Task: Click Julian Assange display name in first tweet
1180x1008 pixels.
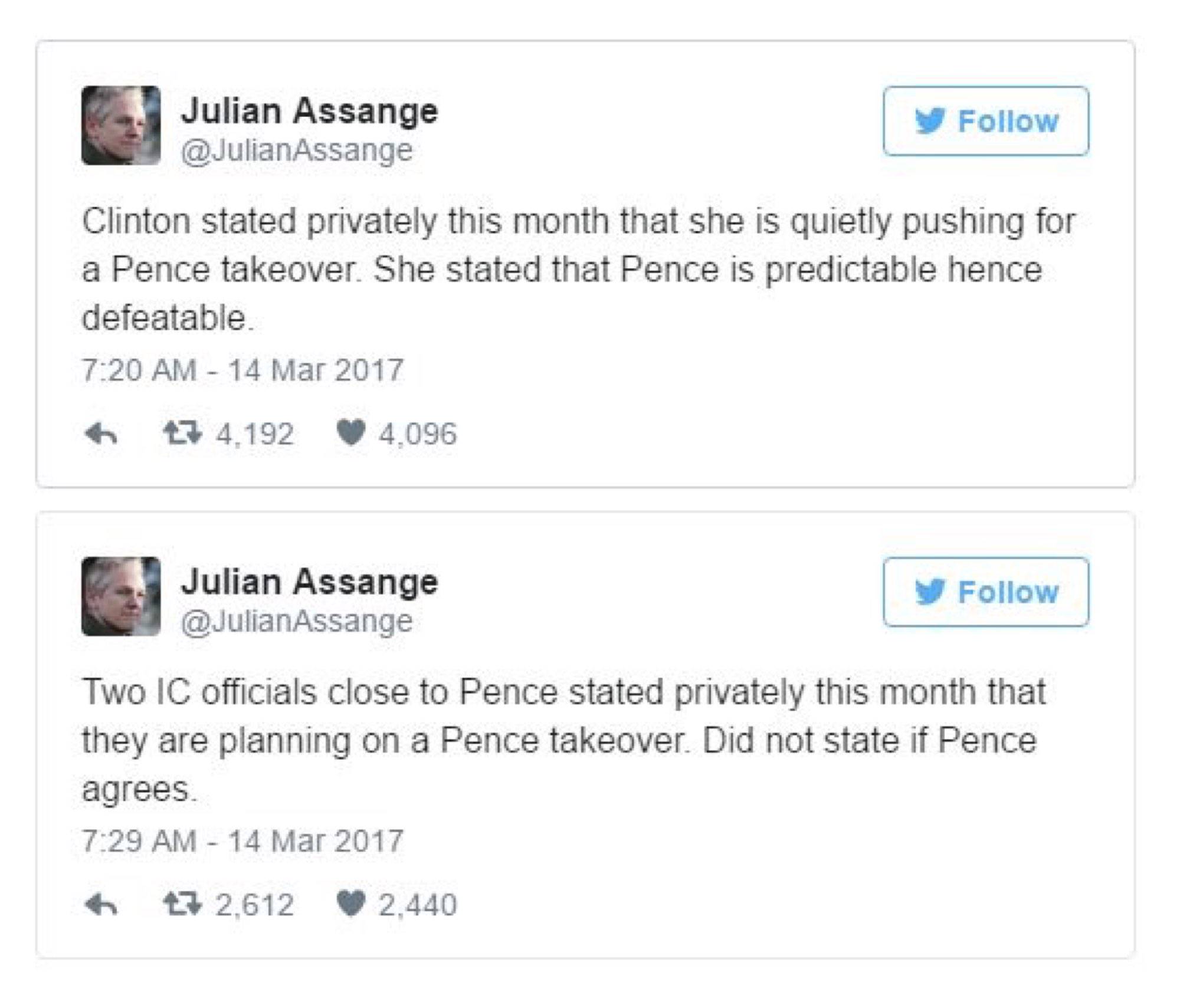Action: 309,111
